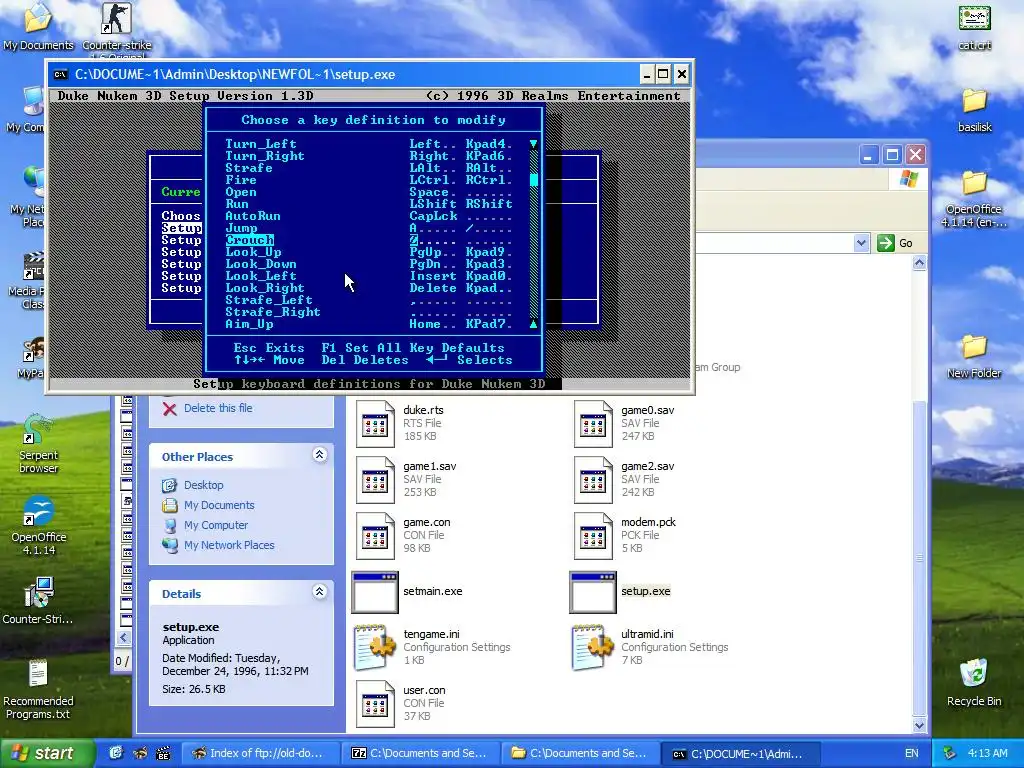Select the cat.crt certificate file icon
This screenshot has height=768, width=1024.
coord(974,26)
